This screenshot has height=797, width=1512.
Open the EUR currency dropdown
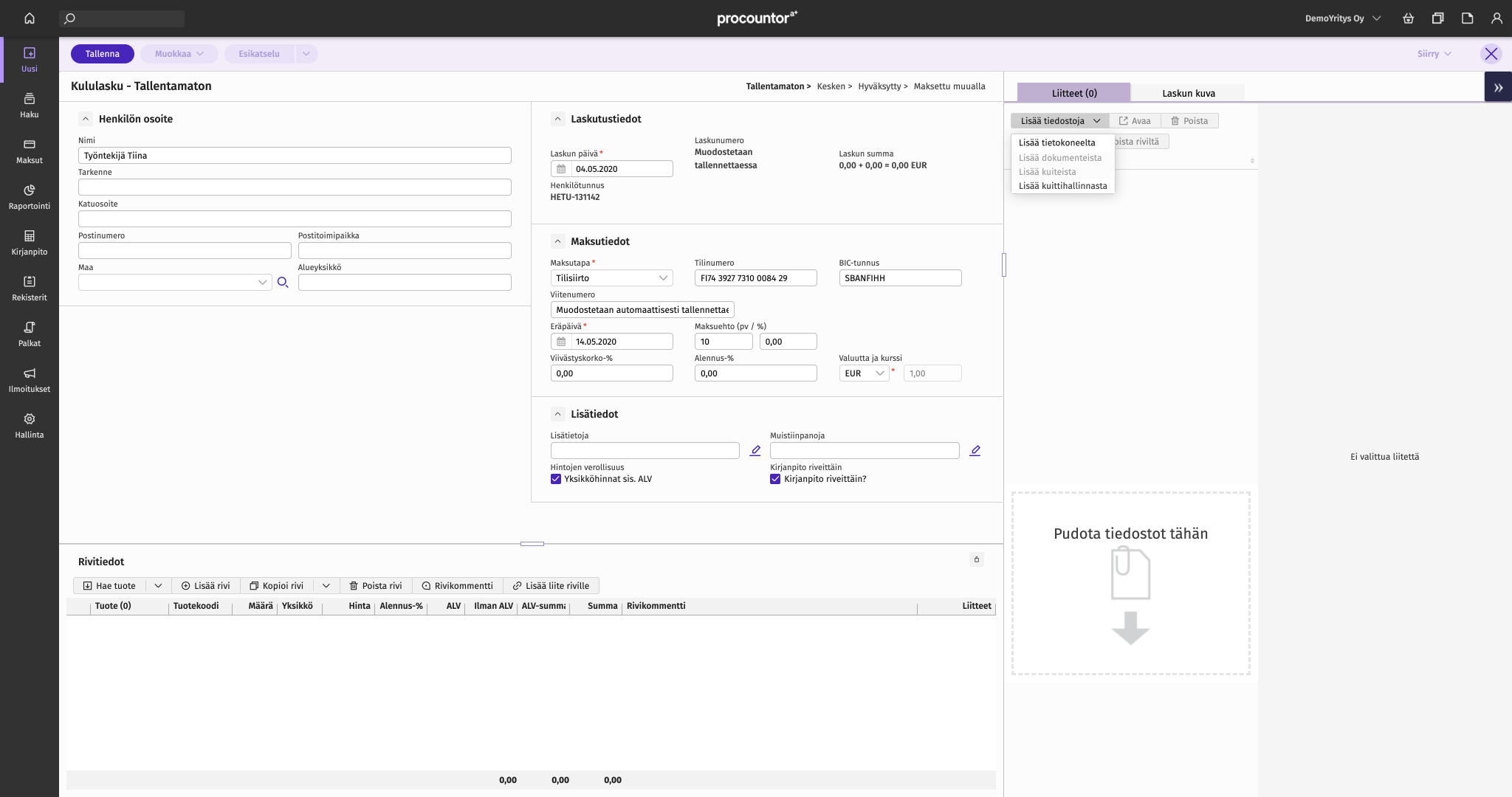coord(864,373)
